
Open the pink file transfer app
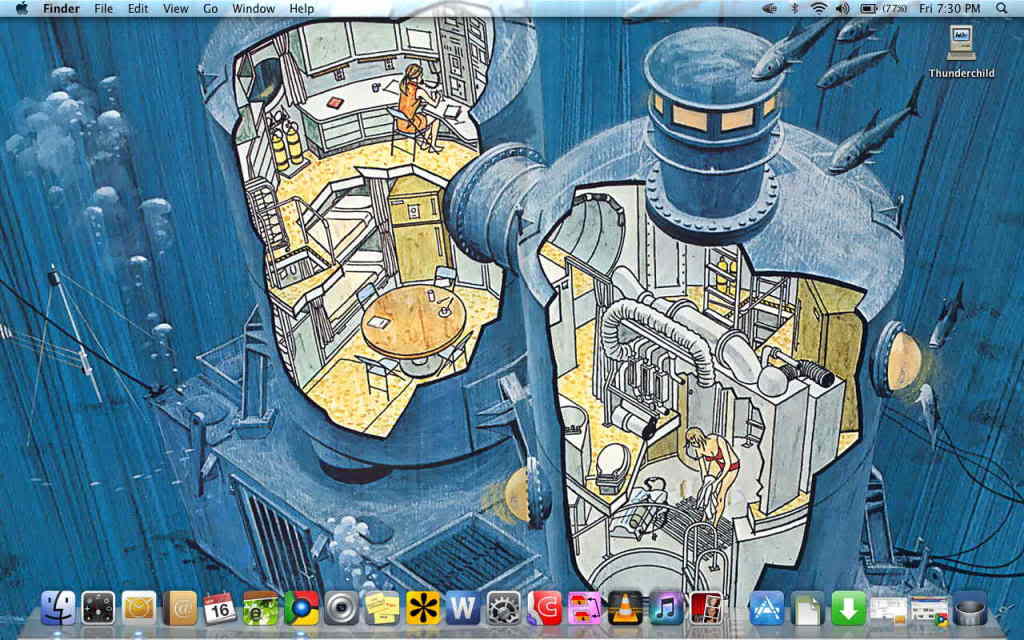584,608
